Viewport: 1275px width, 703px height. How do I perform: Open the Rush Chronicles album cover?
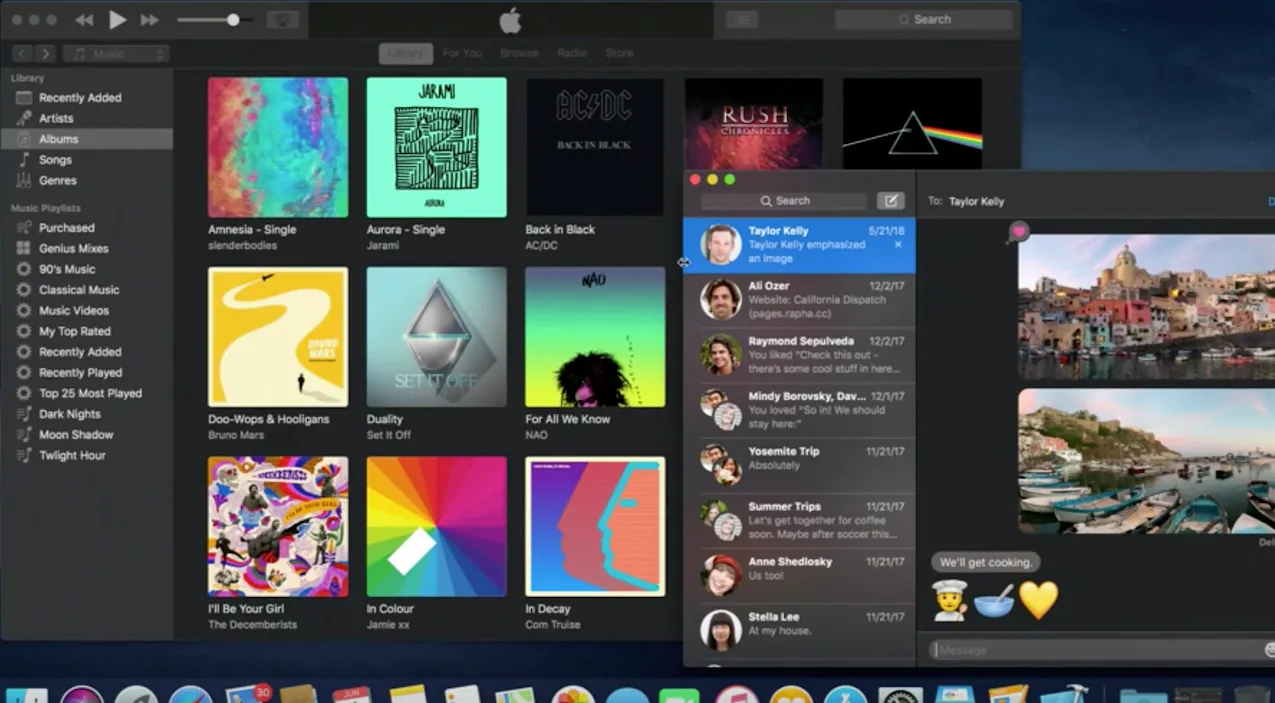pyautogui.click(x=754, y=123)
